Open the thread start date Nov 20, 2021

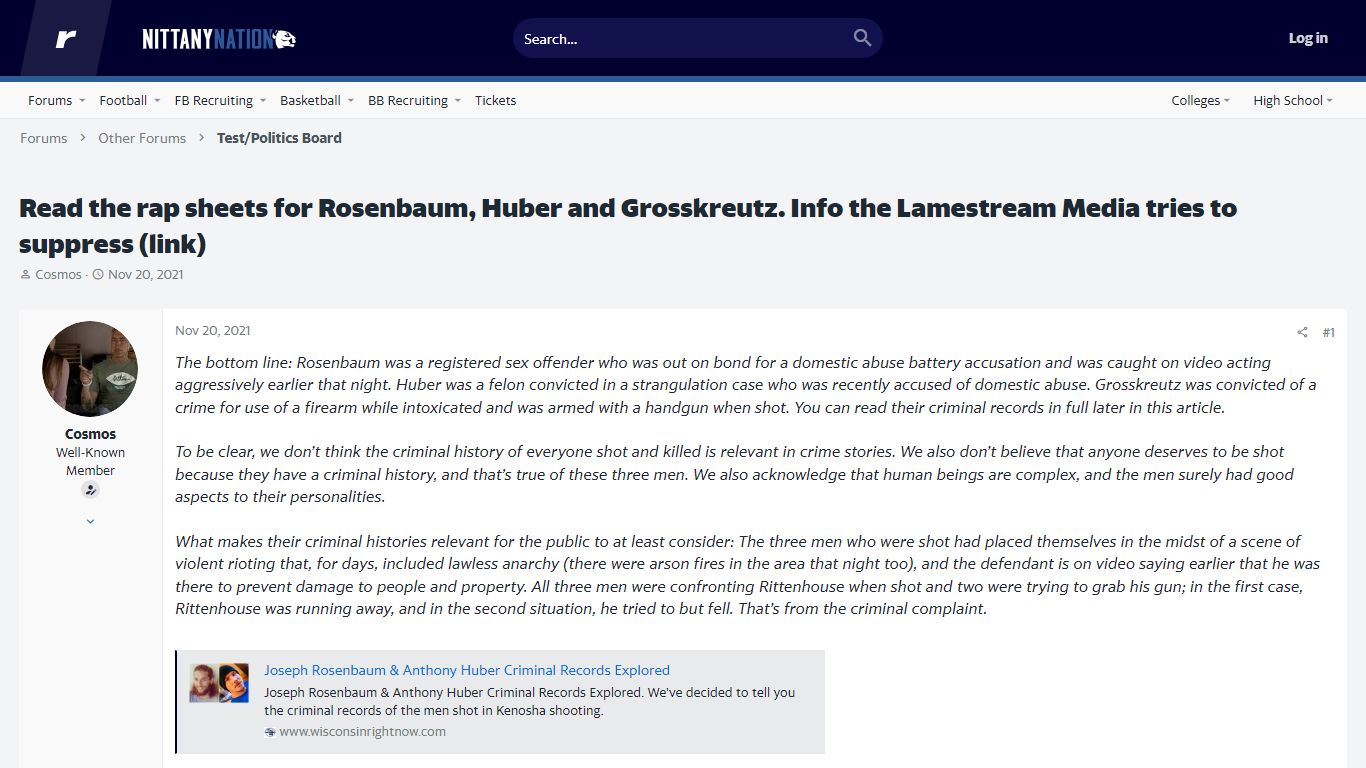pyautogui.click(x=145, y=274)
